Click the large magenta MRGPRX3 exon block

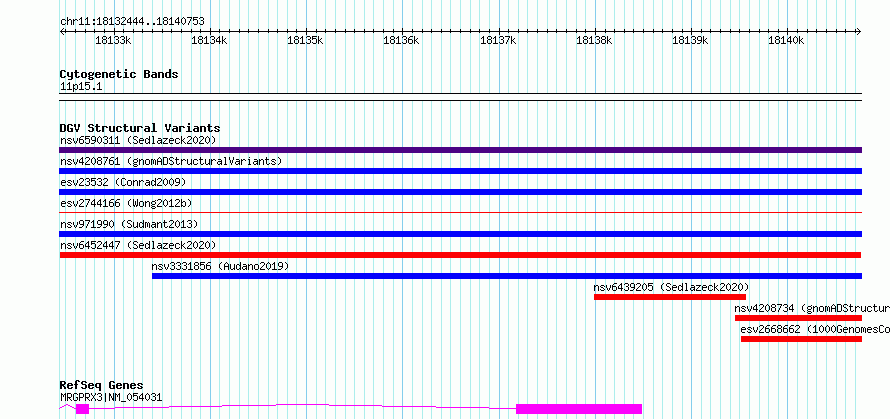point(579,409)
